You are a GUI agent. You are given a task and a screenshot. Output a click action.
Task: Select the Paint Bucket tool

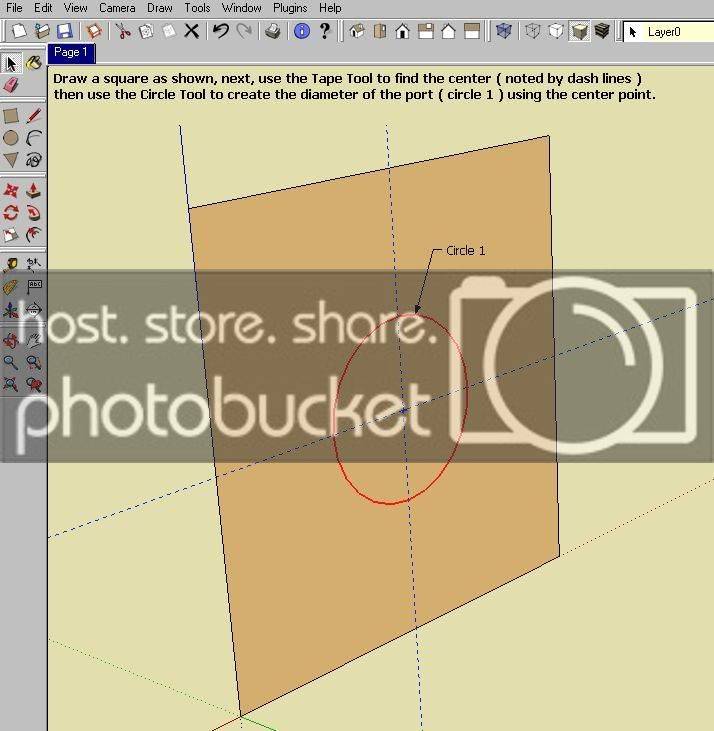click(x=34, y=63)
